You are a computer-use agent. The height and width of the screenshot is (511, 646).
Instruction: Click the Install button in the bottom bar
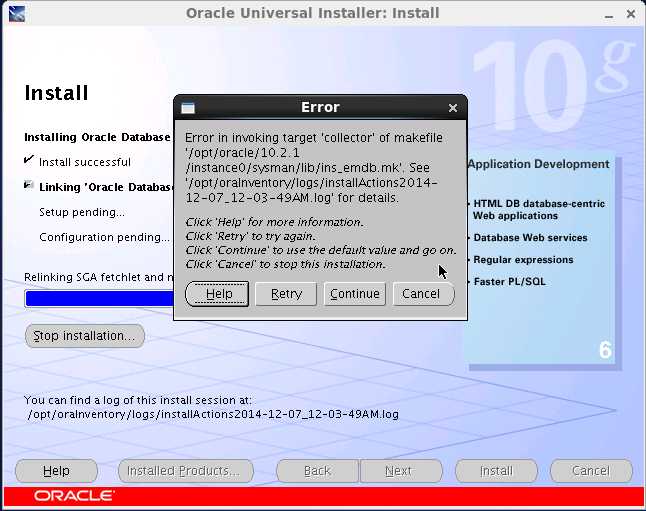pos(496,471)
